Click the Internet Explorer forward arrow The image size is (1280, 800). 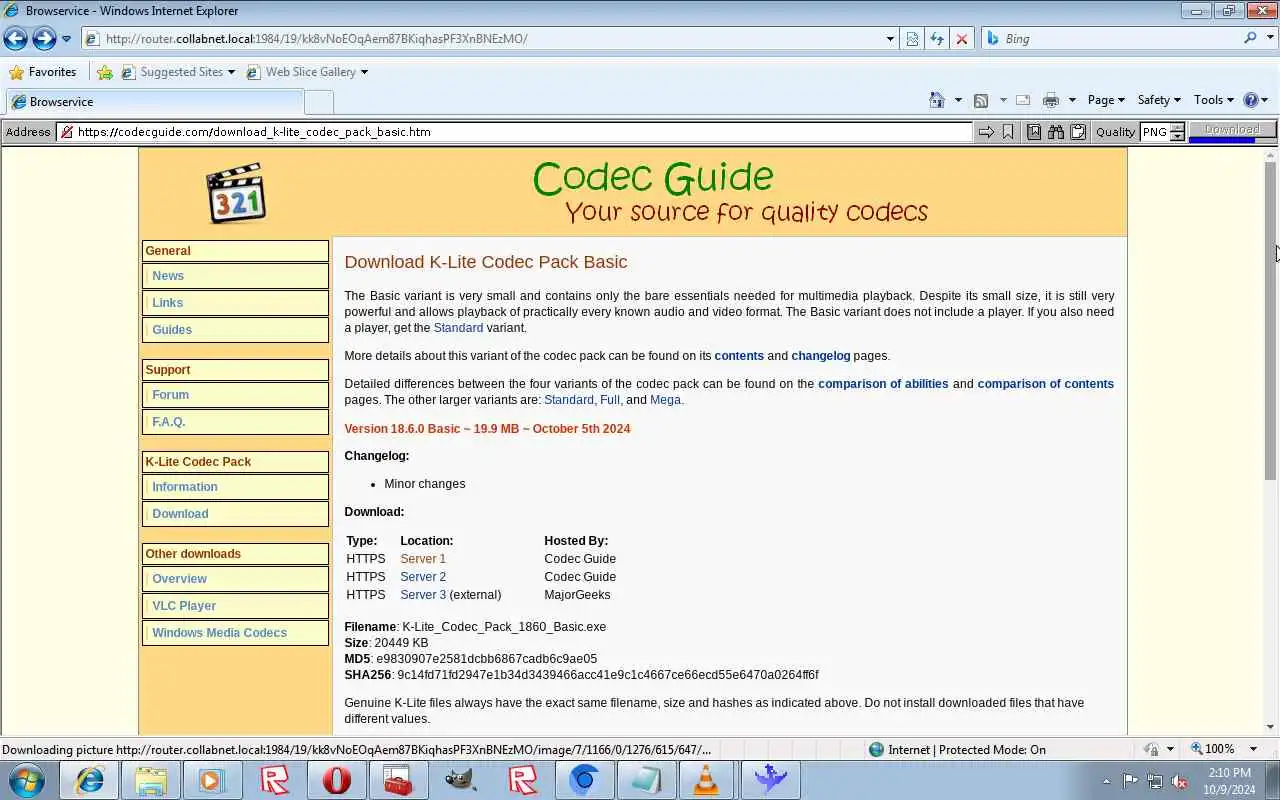[x=44, y=39]
